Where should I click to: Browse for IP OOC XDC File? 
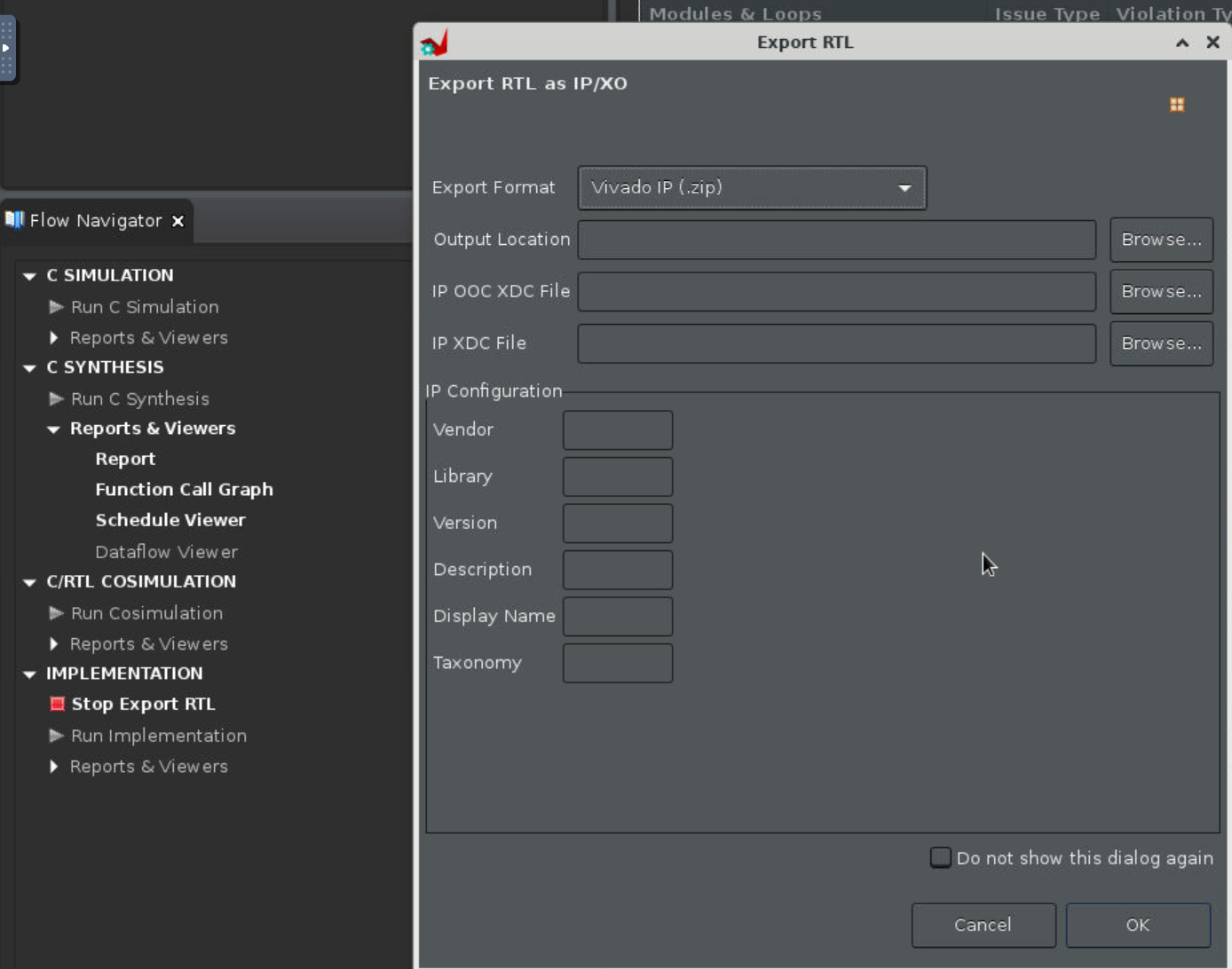tap(1161, 291)
